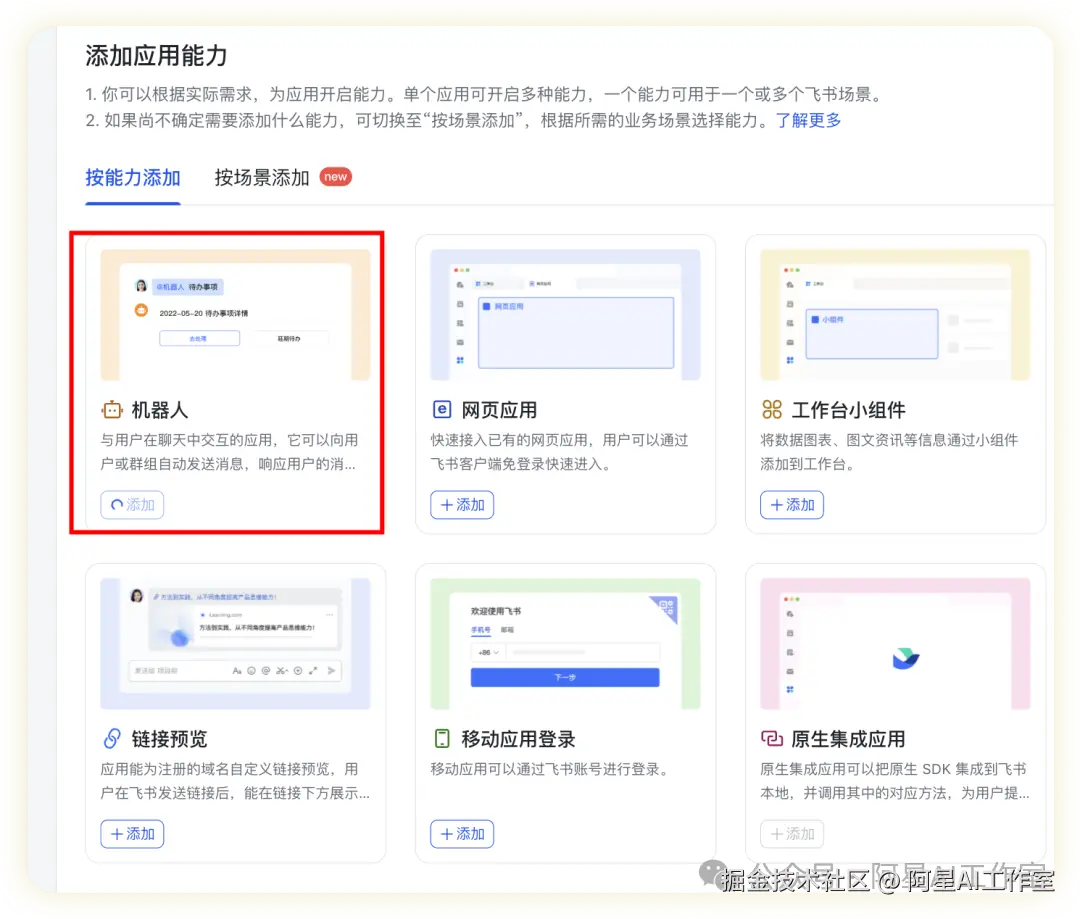Viewport: 1080px width, 919px height.
Task: Click +添加 on the 网页应用 card
Action: tap(461, 505)
